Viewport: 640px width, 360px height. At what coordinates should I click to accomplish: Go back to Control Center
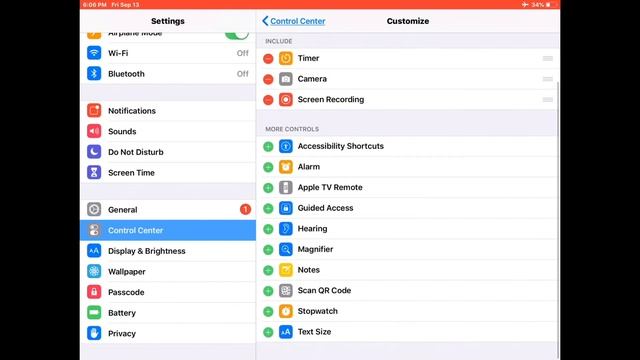point(294,21)
